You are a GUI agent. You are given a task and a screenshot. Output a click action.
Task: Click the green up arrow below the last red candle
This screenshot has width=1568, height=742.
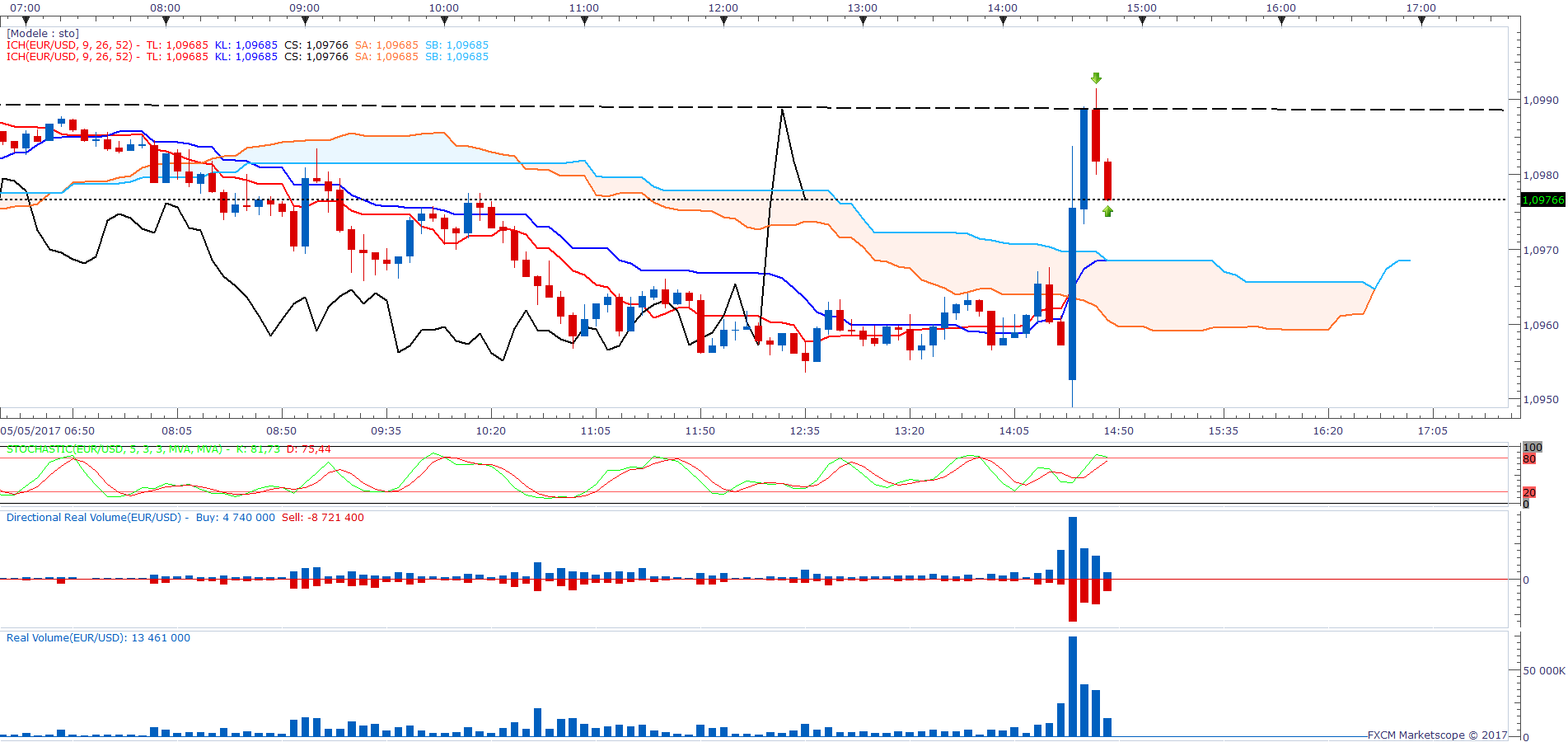pyautogui.click(x=1107, y=211)
